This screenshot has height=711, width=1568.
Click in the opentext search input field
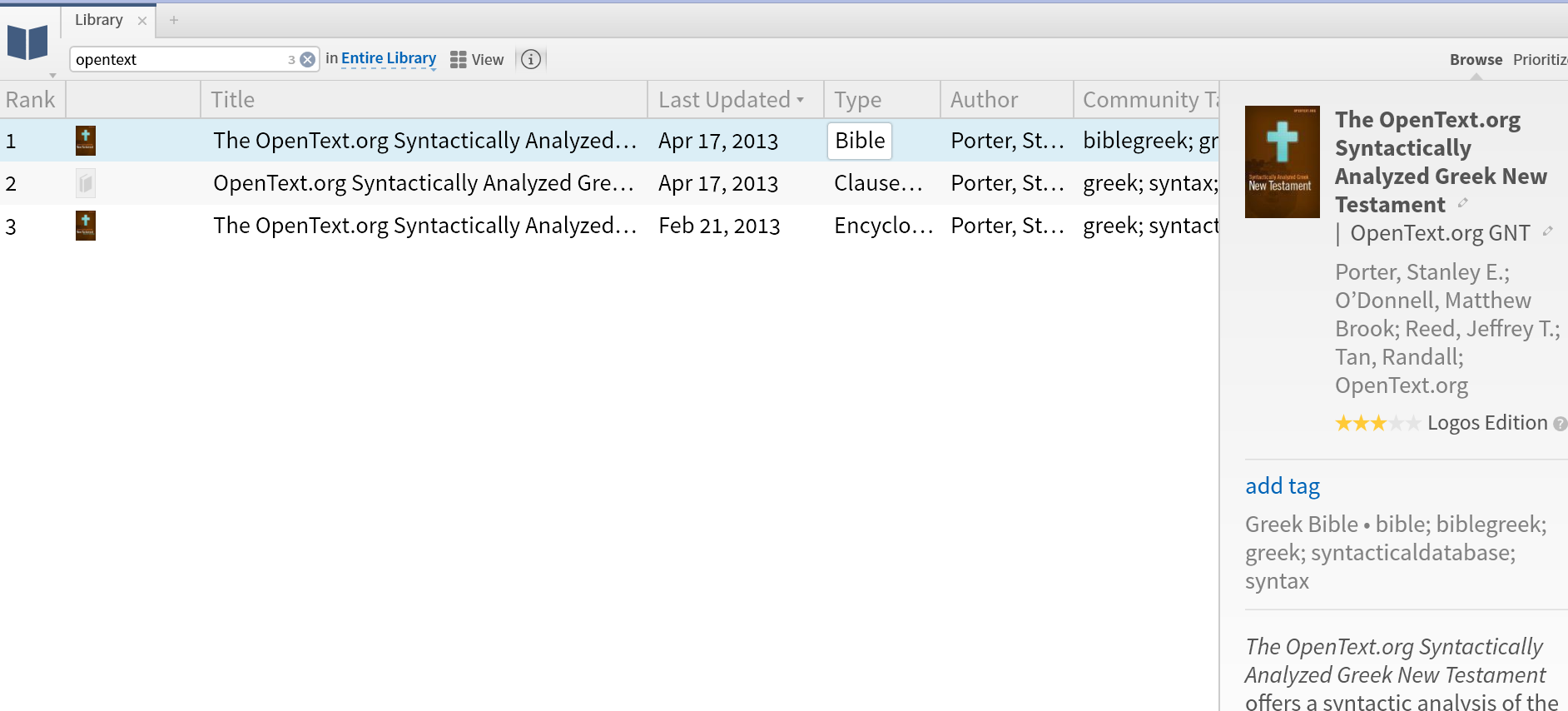179,59
